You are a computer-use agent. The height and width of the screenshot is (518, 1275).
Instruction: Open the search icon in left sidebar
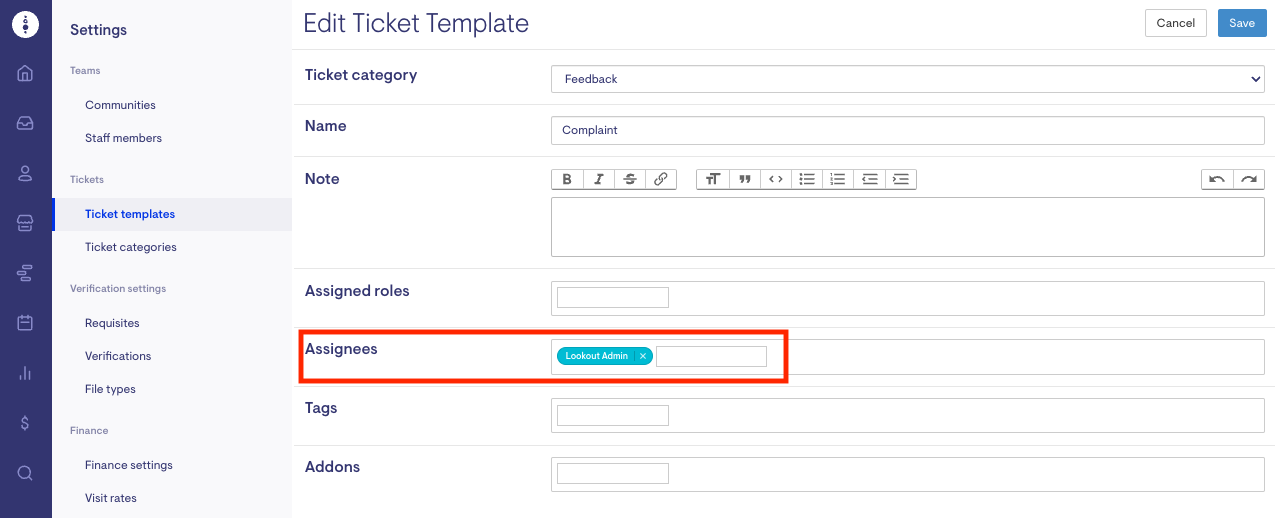click(25, 473)
